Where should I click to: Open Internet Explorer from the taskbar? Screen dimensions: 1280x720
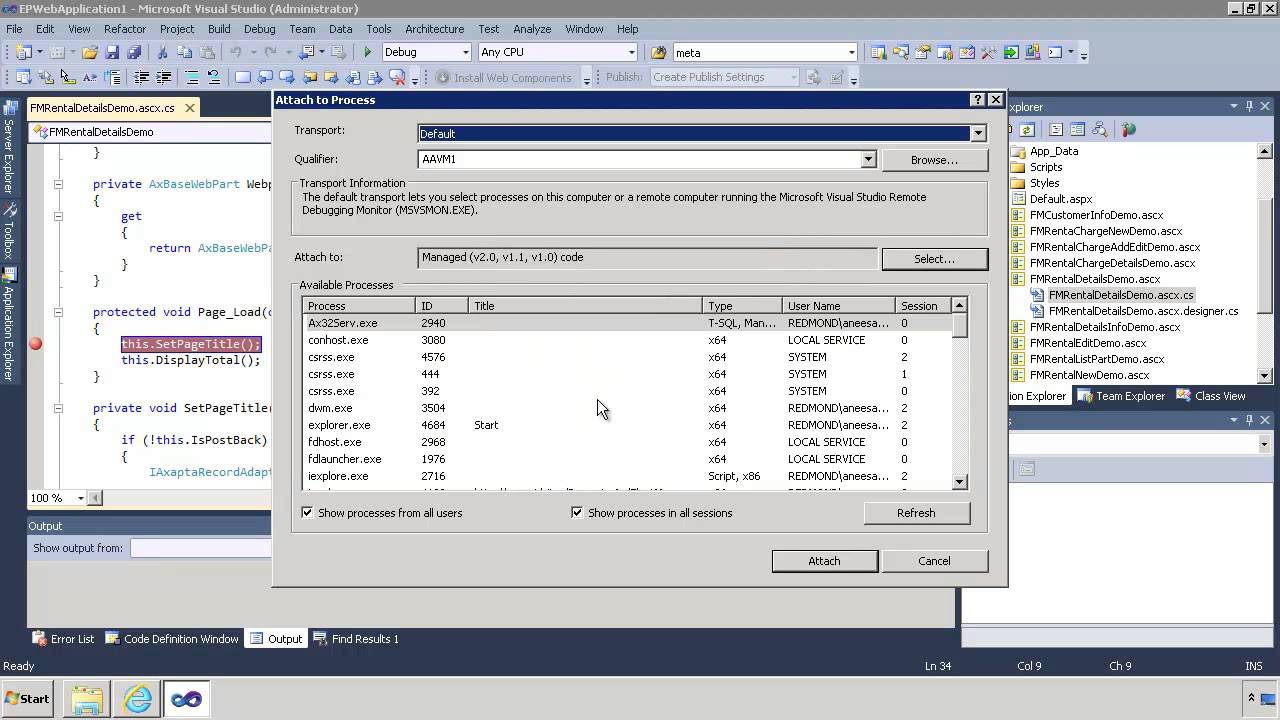pyautogui.click(x=137, y=699)
